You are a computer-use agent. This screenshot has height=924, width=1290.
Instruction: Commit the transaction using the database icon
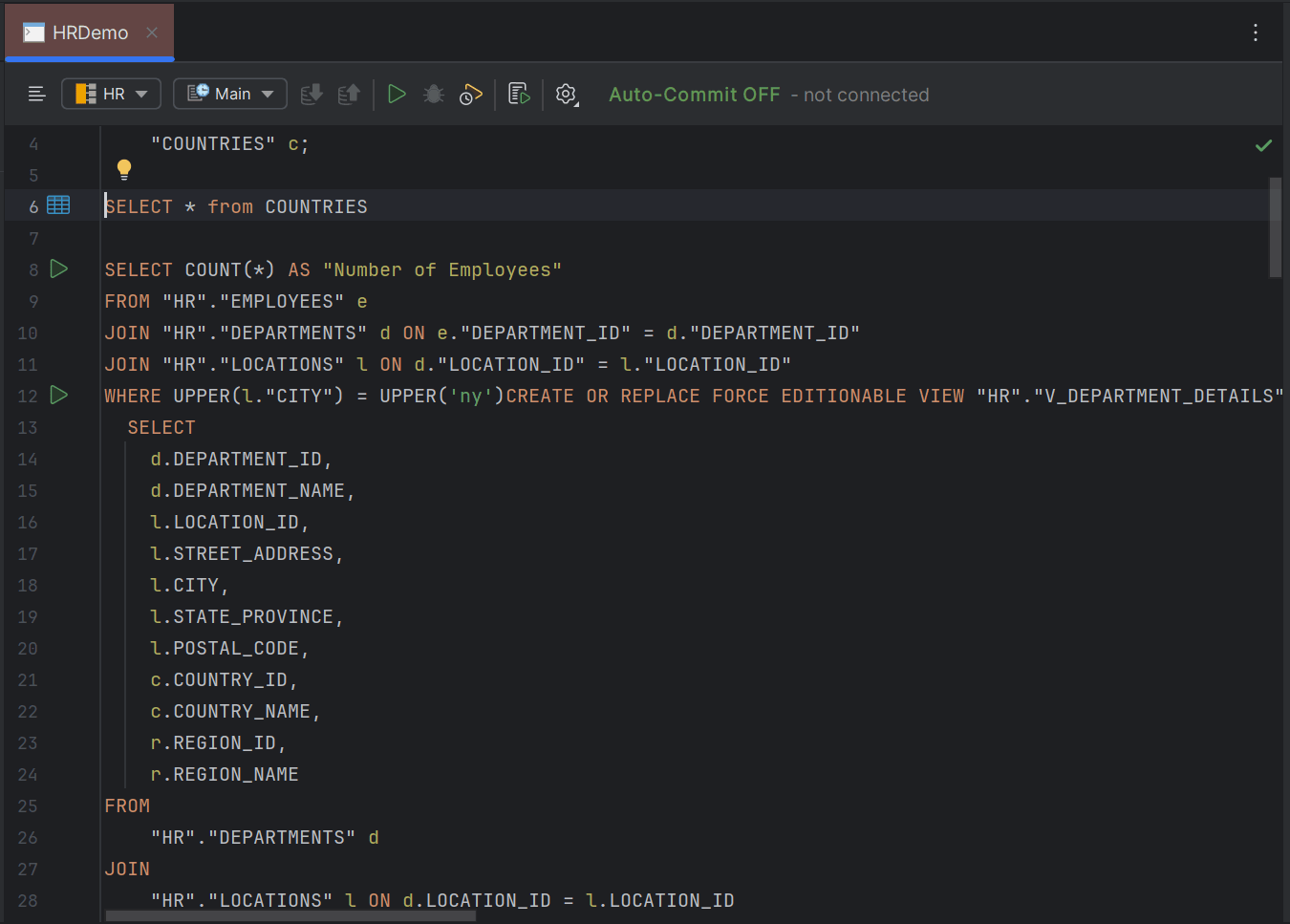(x=311, y=94)
